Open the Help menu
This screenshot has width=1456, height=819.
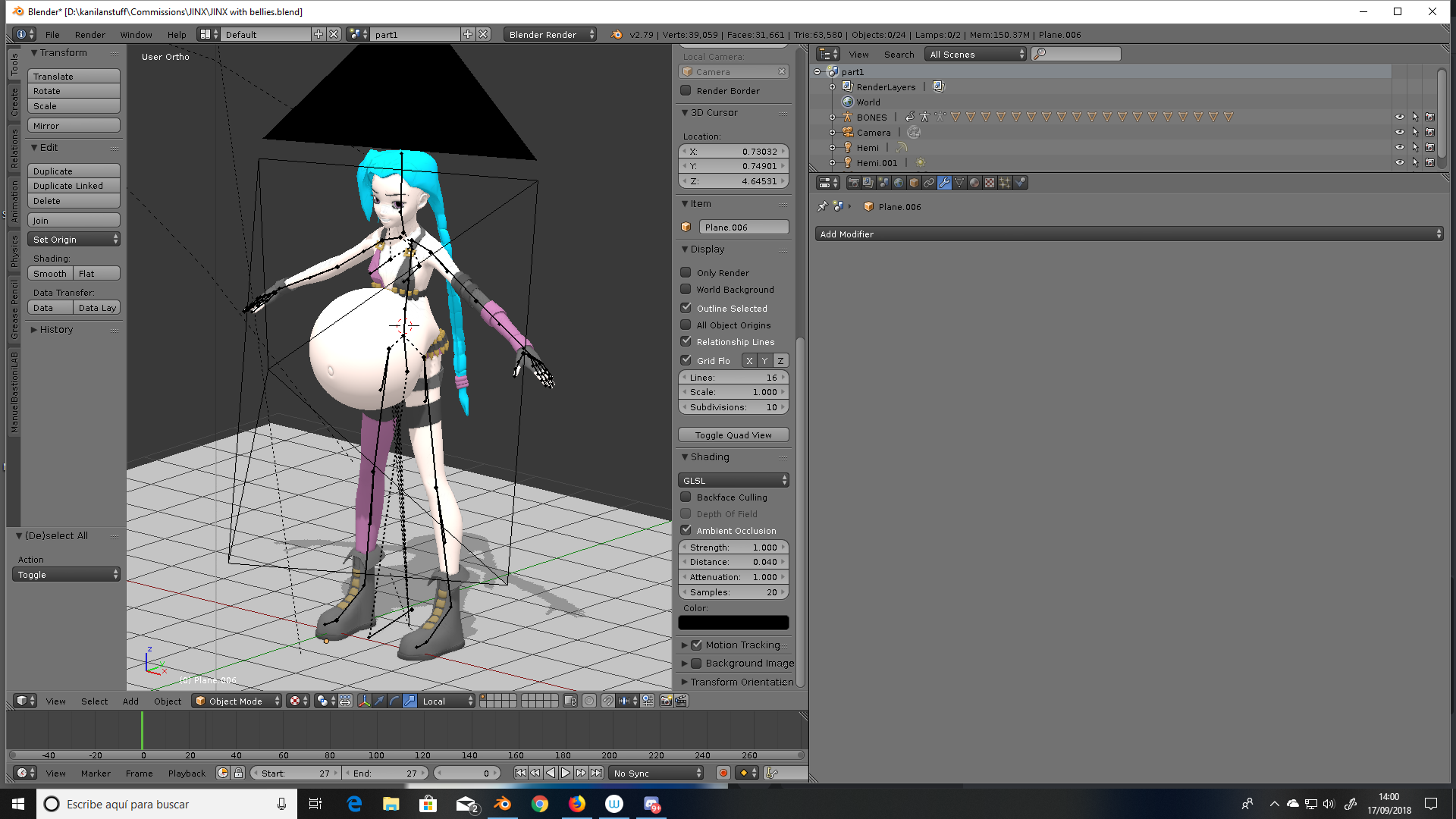[177, 34]
